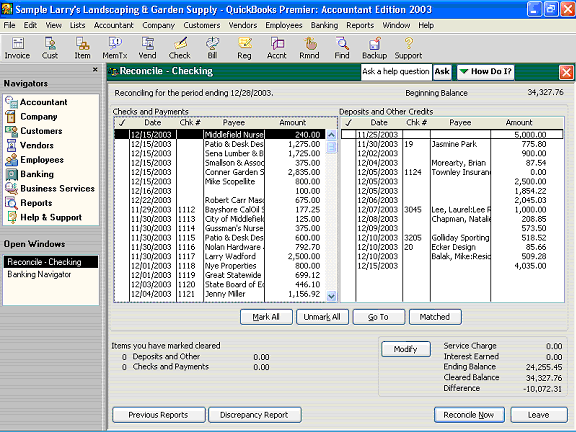Mark the Ecker Design 85.66 deposit cleared
Screen dimensions: 576x432
[348, 247]
